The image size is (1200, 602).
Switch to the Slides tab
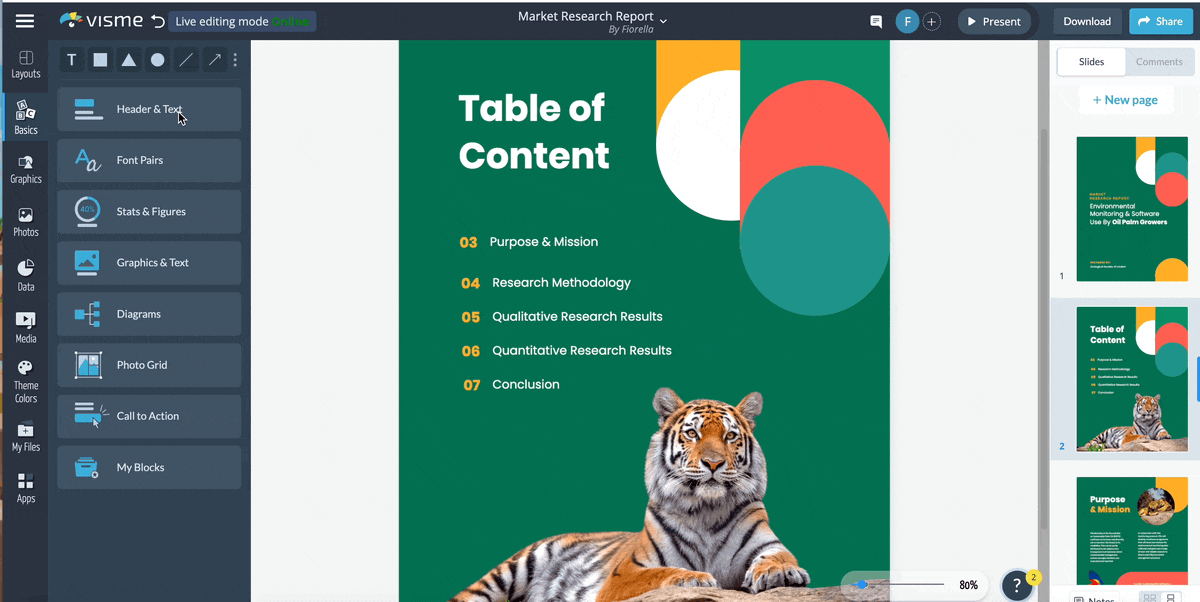(1091, 62)
